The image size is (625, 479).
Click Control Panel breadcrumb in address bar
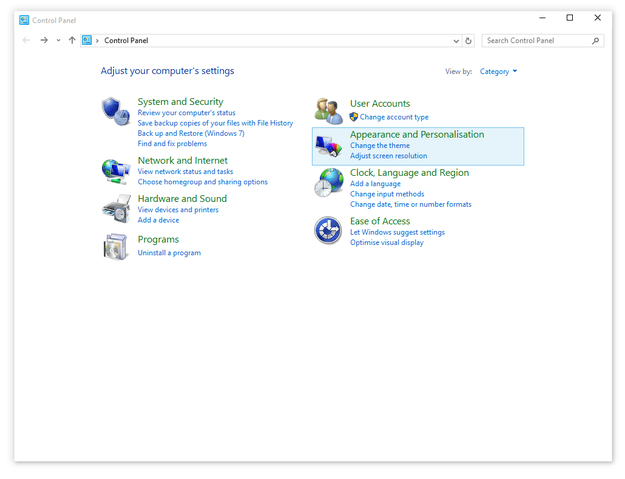pos(126,41)
